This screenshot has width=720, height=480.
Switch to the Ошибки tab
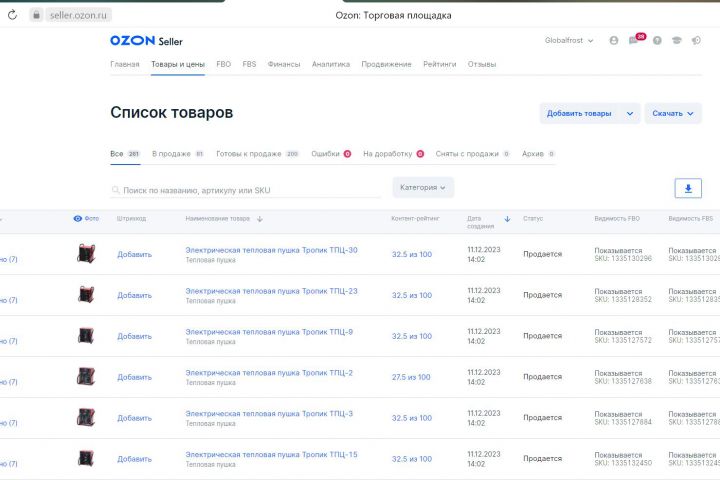331,154
